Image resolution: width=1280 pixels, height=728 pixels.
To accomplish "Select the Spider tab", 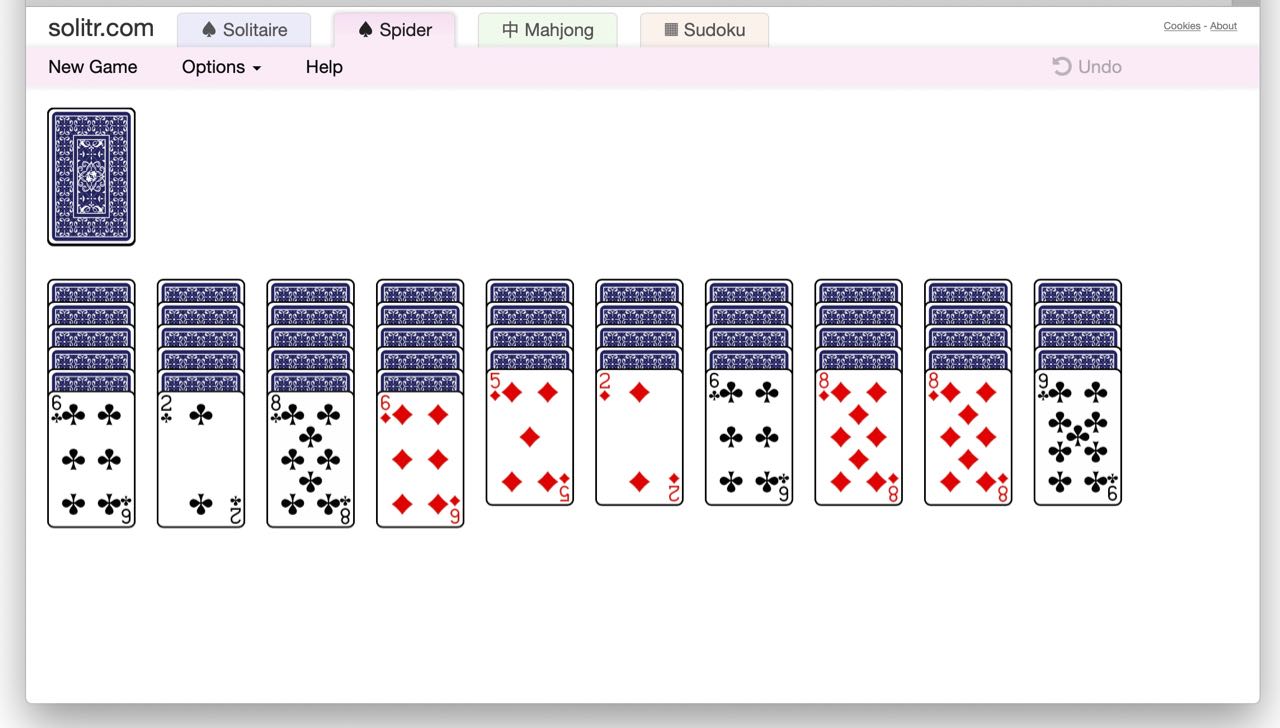I will click(x=394, y=30).
